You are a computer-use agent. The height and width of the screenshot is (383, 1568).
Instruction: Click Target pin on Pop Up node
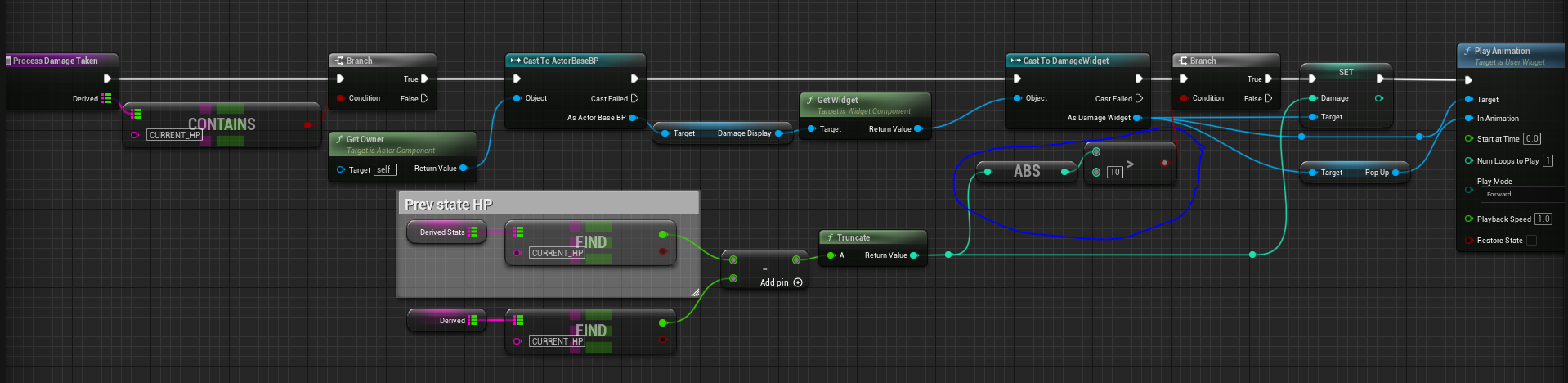(1313, 173)
